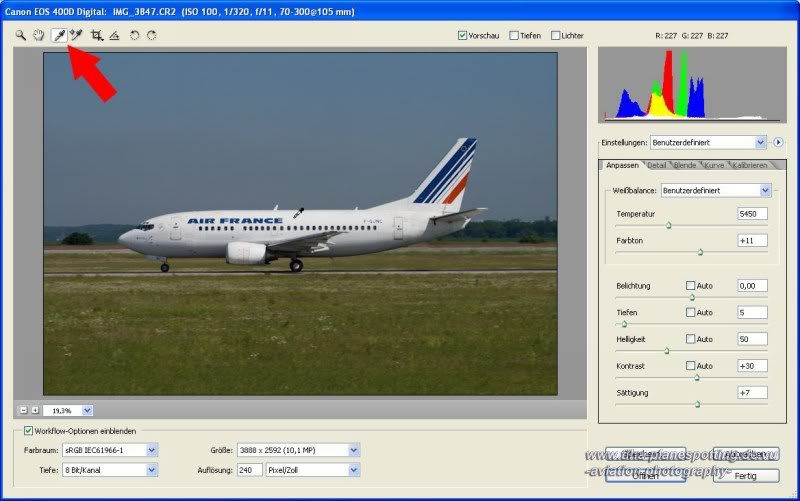This screenshot has width=800, height=501.
Task: Click the Belichtung slider handle
Action: click(x=692, y=297)
